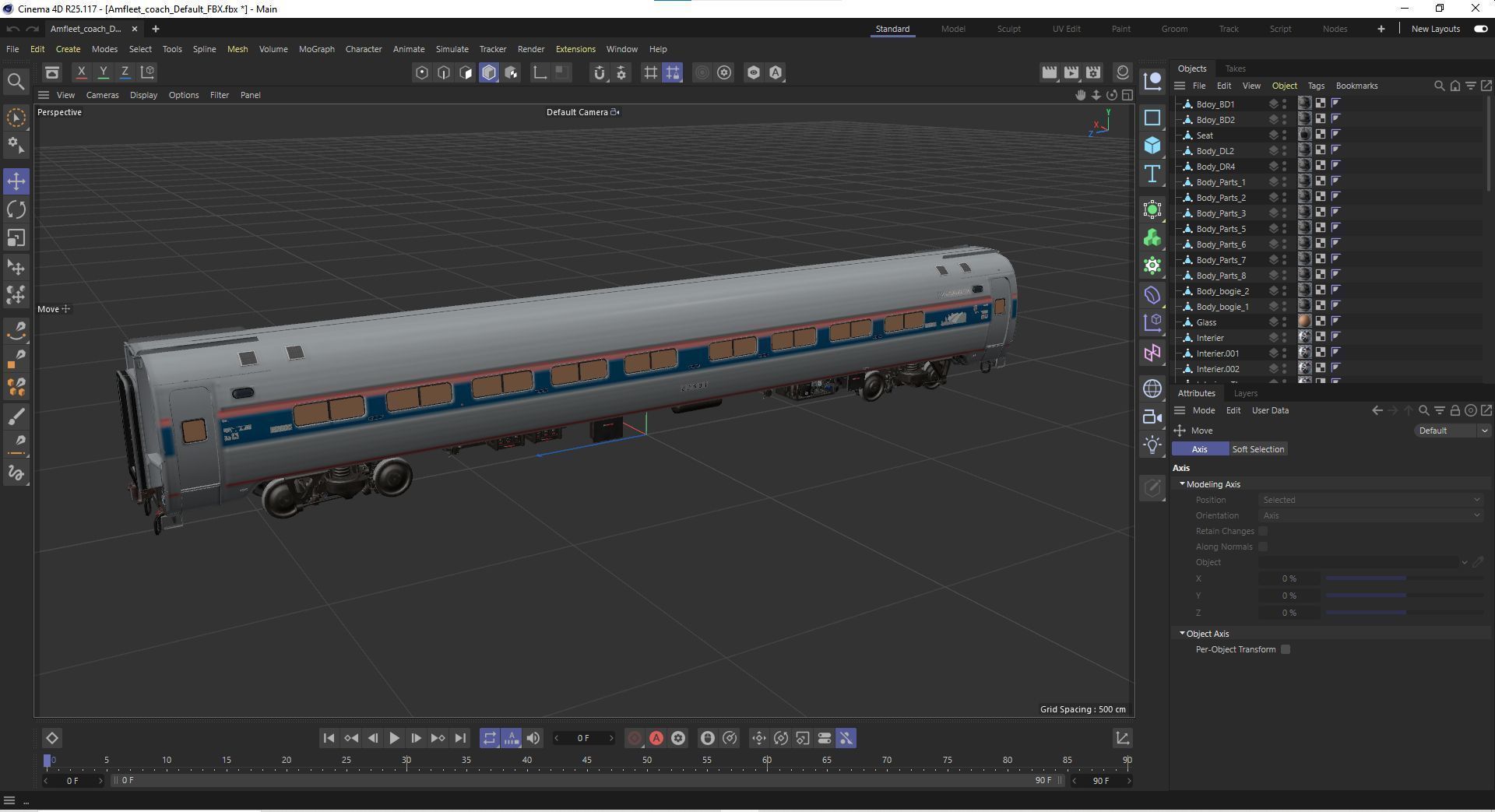Image resolution: width=1495 pixels, height=812 pixels.
Task: Click the Text spline T icon
Action: 1152,174
